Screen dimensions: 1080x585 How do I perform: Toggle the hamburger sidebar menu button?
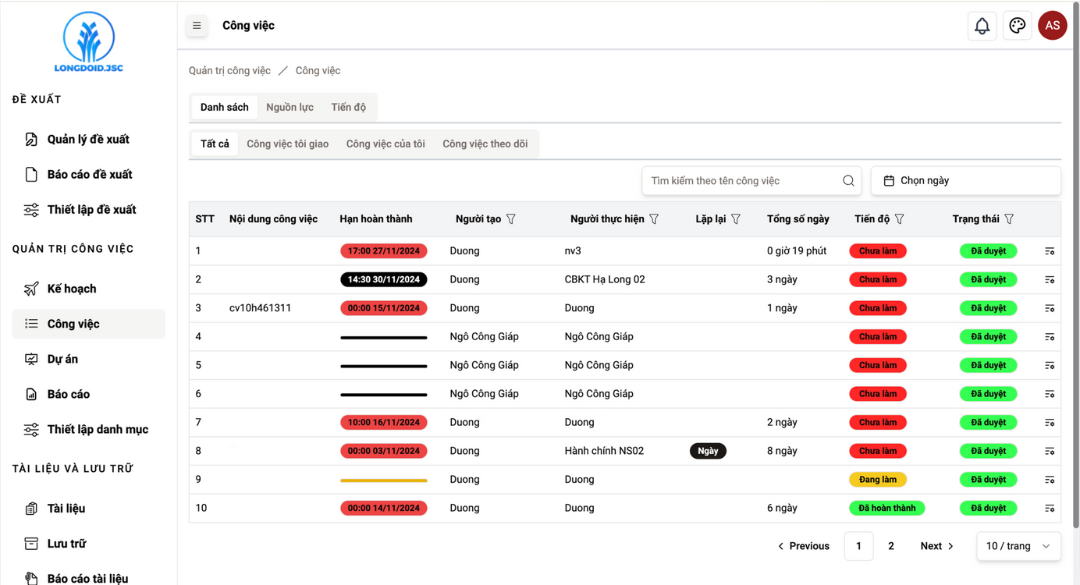pos(197,26)
